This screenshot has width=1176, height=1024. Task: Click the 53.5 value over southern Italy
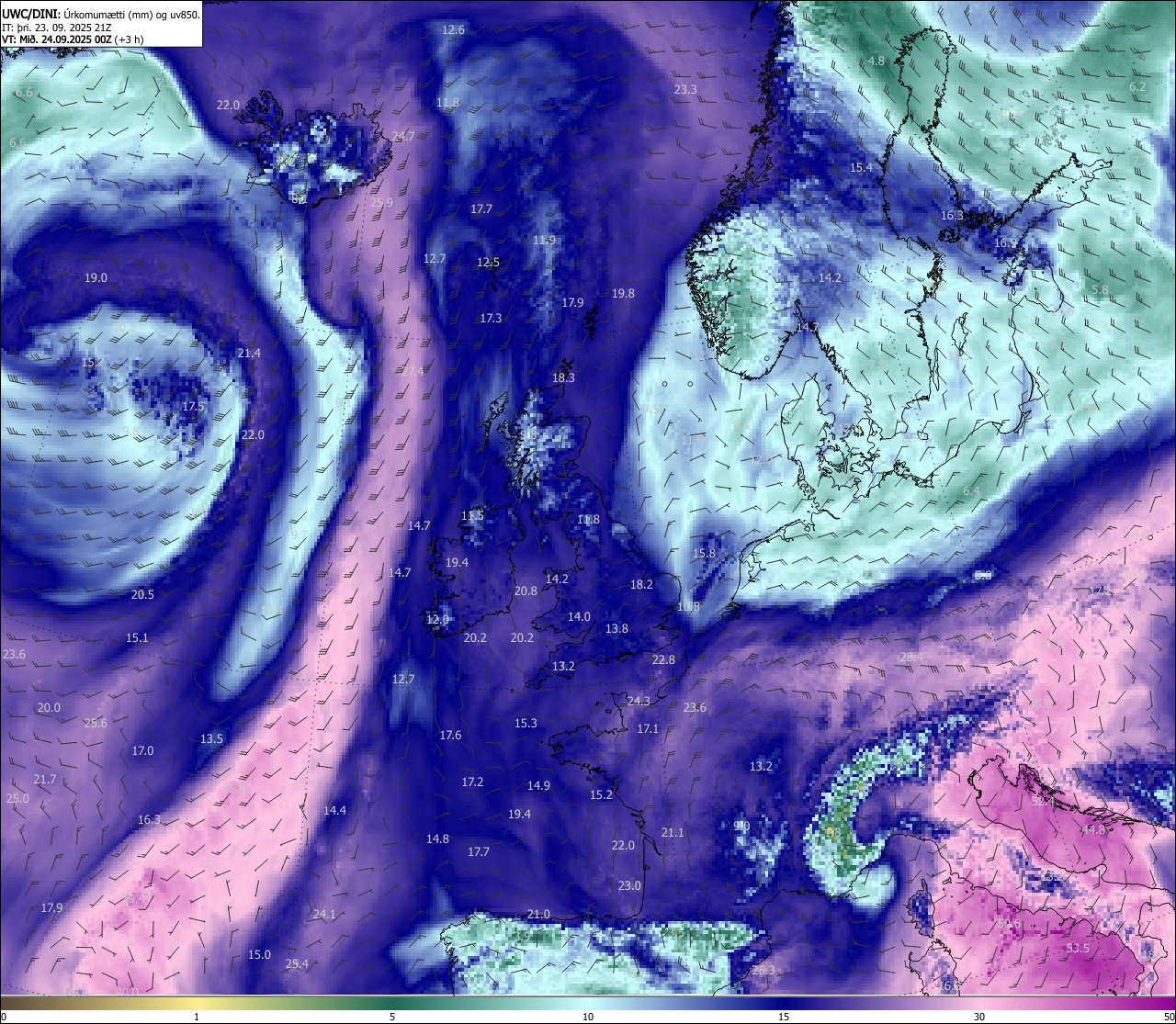click(1078, 949)
